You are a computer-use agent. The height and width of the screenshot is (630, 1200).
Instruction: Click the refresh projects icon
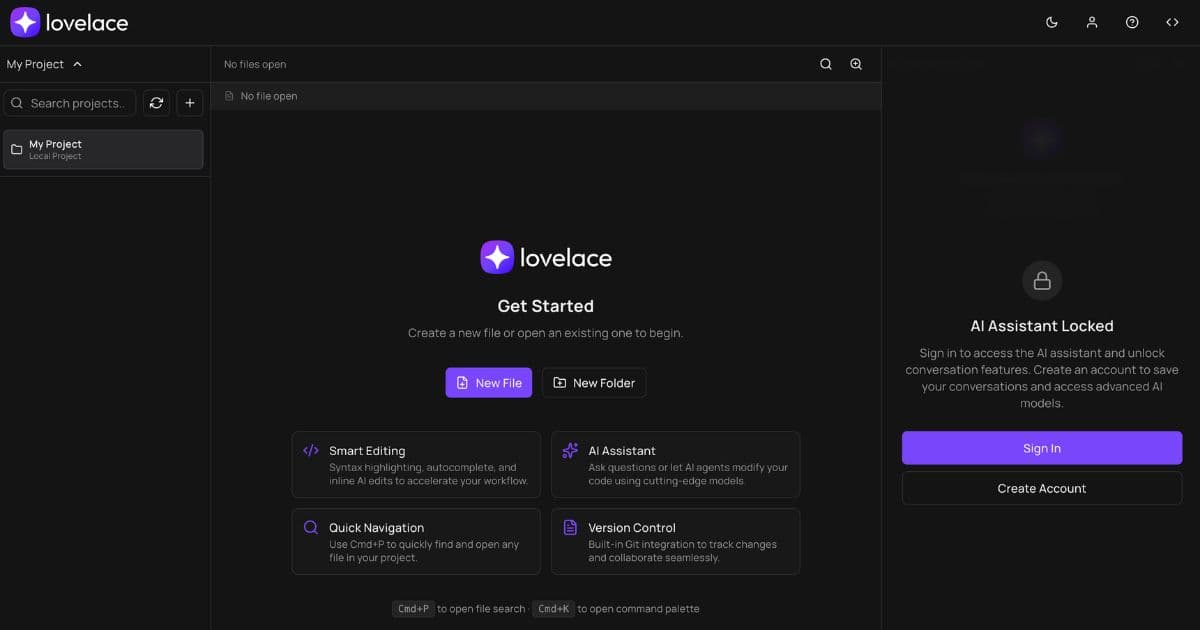[156, 103]
